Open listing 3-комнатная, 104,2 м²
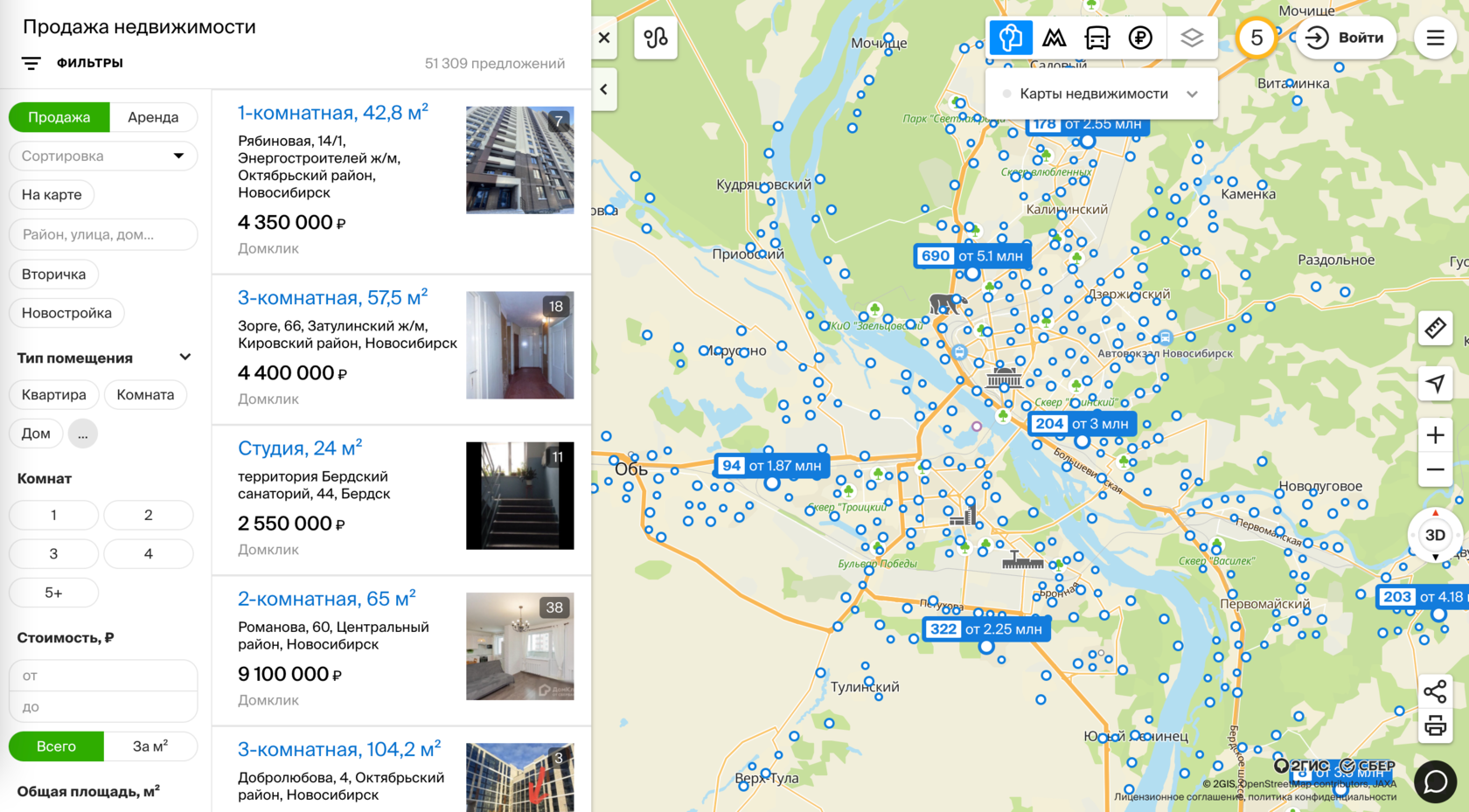This screenshot has width=1469, height=812. tap(339, 749)
